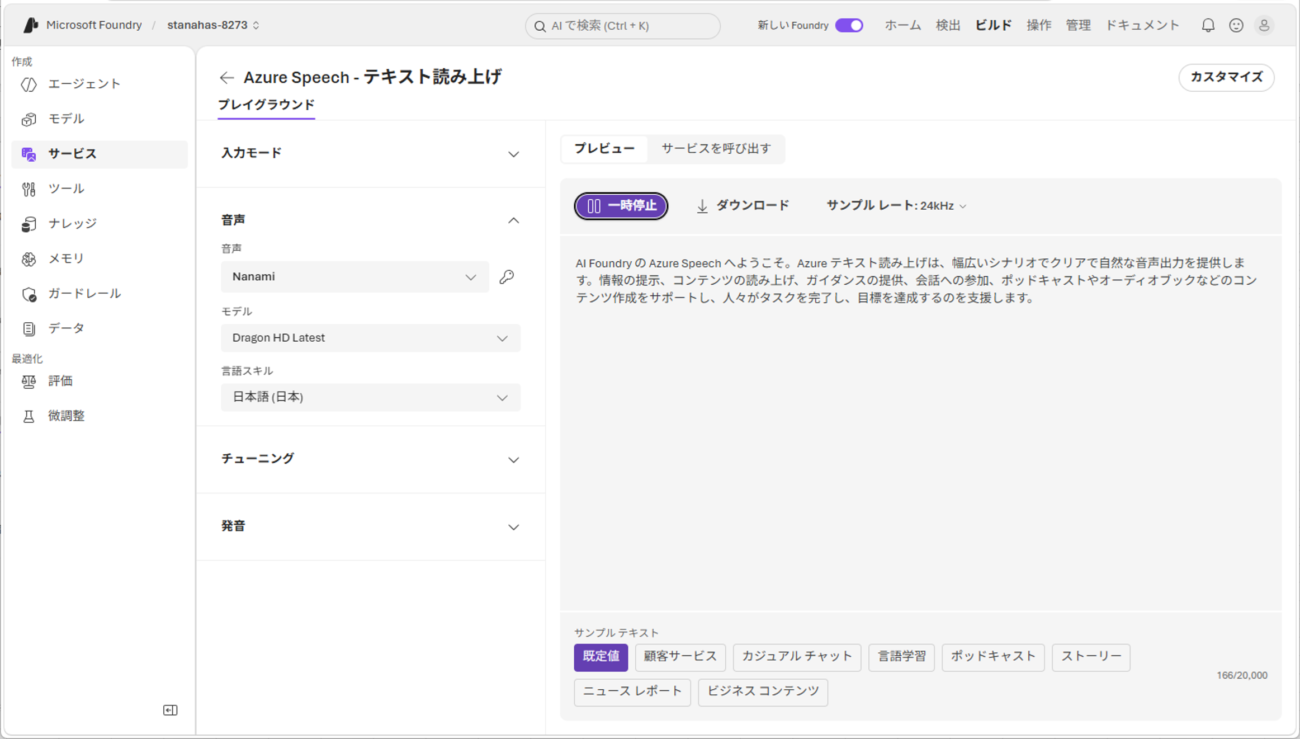Screen dimensions: 1300x739
Task: Open the notifications bell icon
Action: tap(1208, 25)
